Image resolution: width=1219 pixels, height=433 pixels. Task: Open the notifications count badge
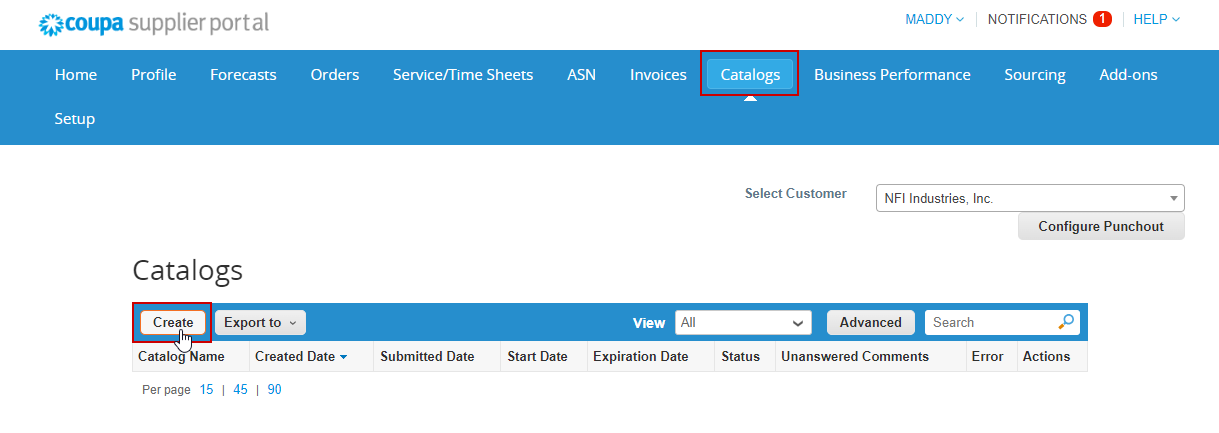[1102, 19]
